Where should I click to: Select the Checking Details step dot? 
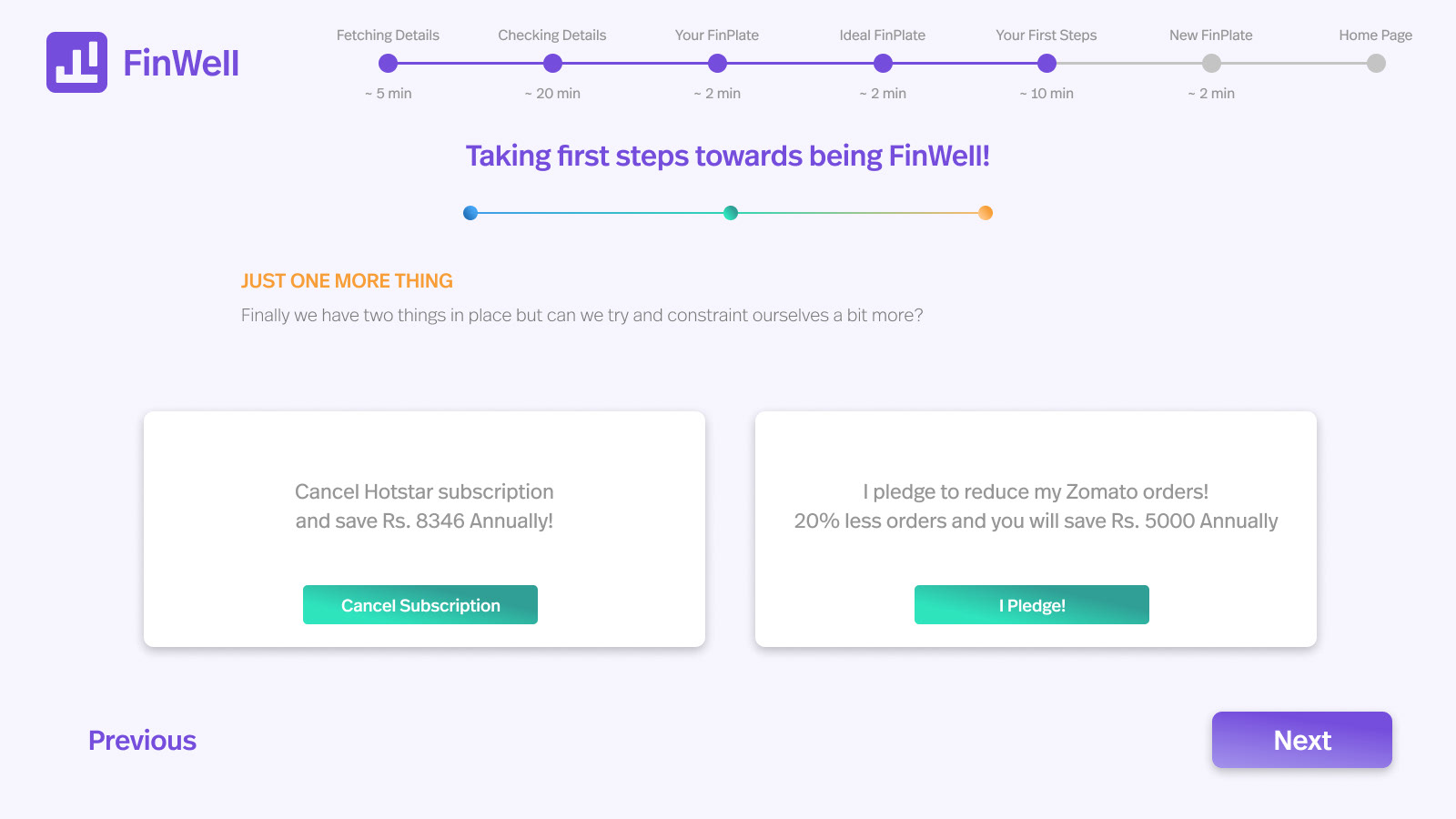pyautogui.click(x=552, y=64)
